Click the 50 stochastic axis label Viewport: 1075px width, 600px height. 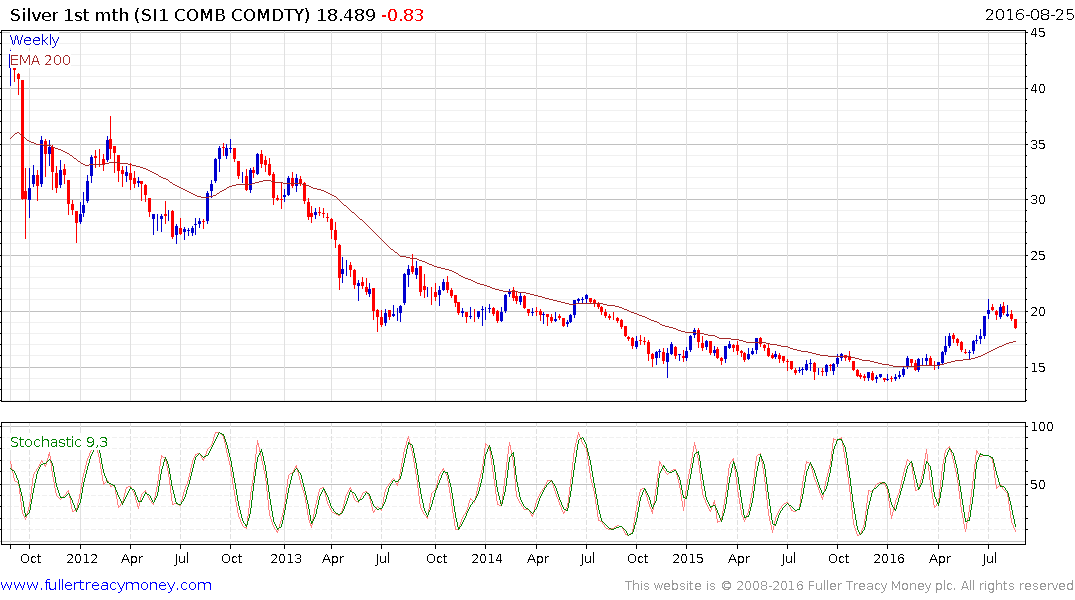1038,485
